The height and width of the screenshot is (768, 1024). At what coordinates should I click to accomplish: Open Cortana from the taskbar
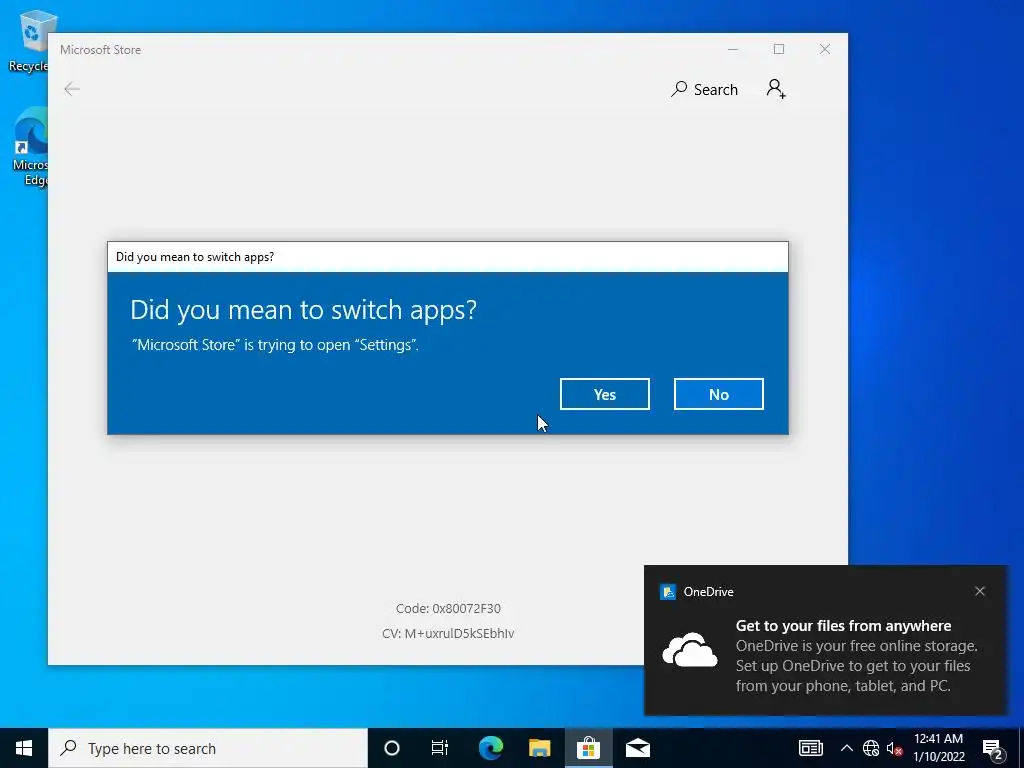(392, 748)
